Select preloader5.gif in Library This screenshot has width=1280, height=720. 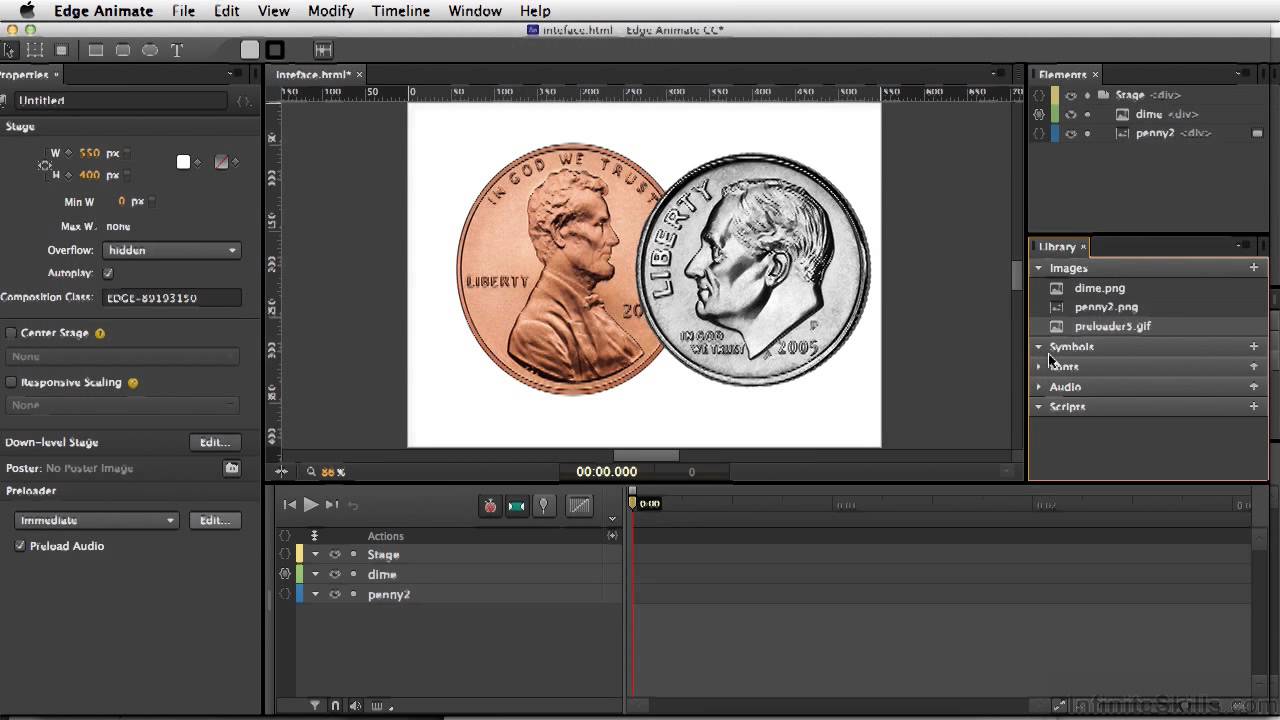point(1112,327)
